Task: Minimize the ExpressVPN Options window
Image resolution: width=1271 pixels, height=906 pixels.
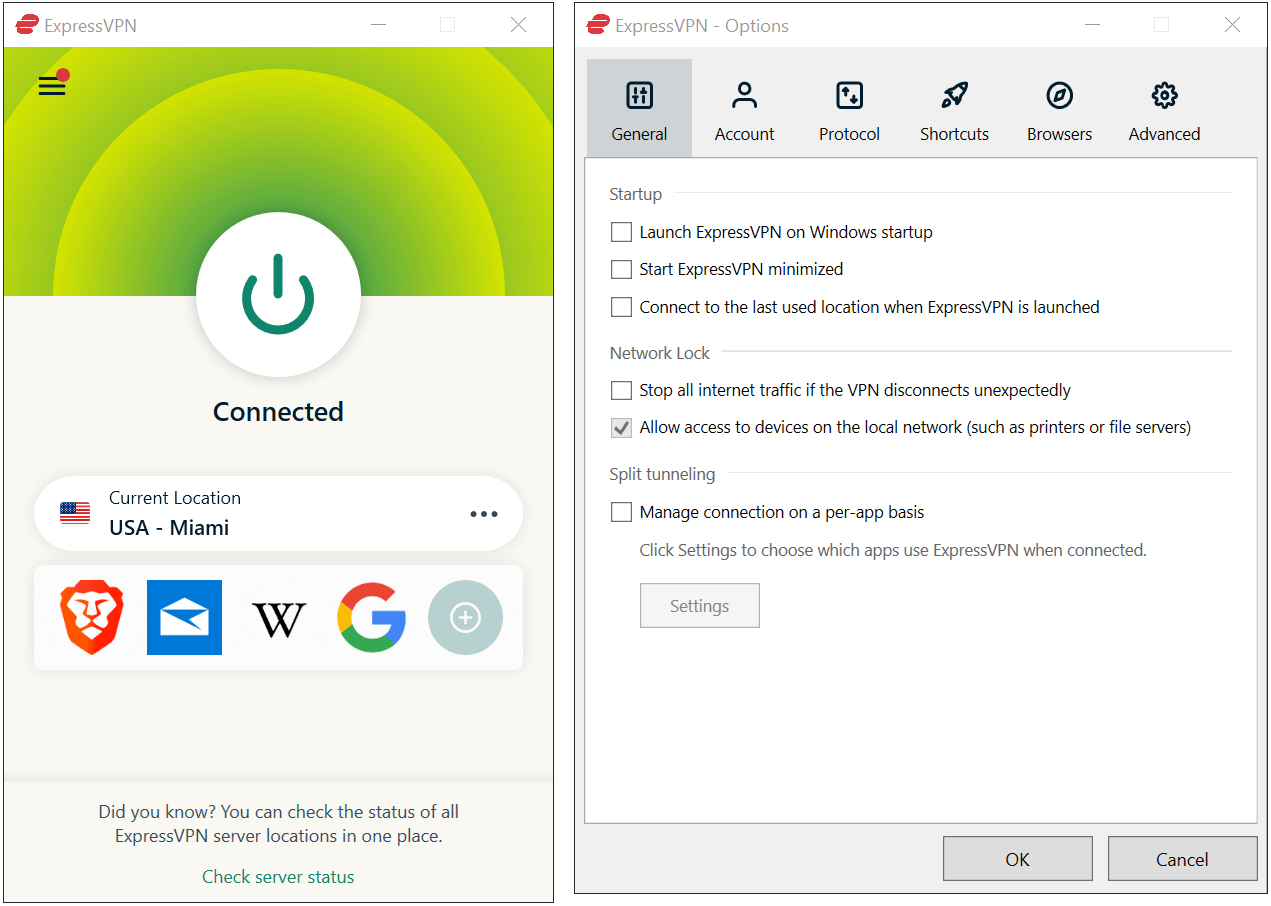Action: (1091, 25)
